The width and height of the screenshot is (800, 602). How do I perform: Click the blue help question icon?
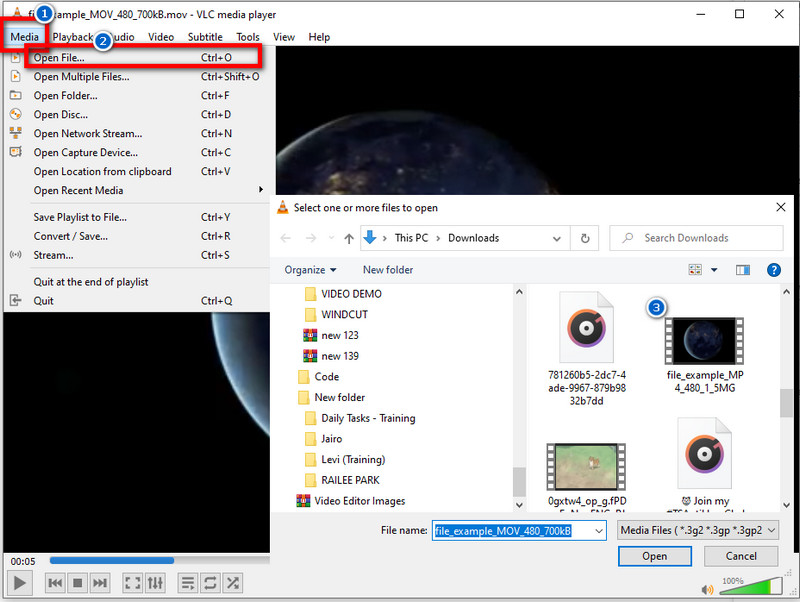pyautogui.click(x=773, y=269)
